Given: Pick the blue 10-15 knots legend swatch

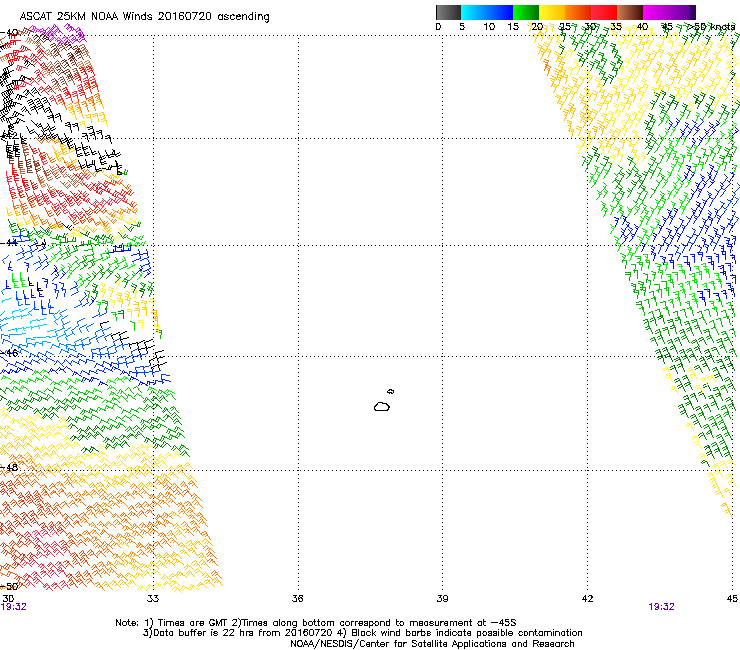Looking at the screenshot, I should click(x=500, y=12).
